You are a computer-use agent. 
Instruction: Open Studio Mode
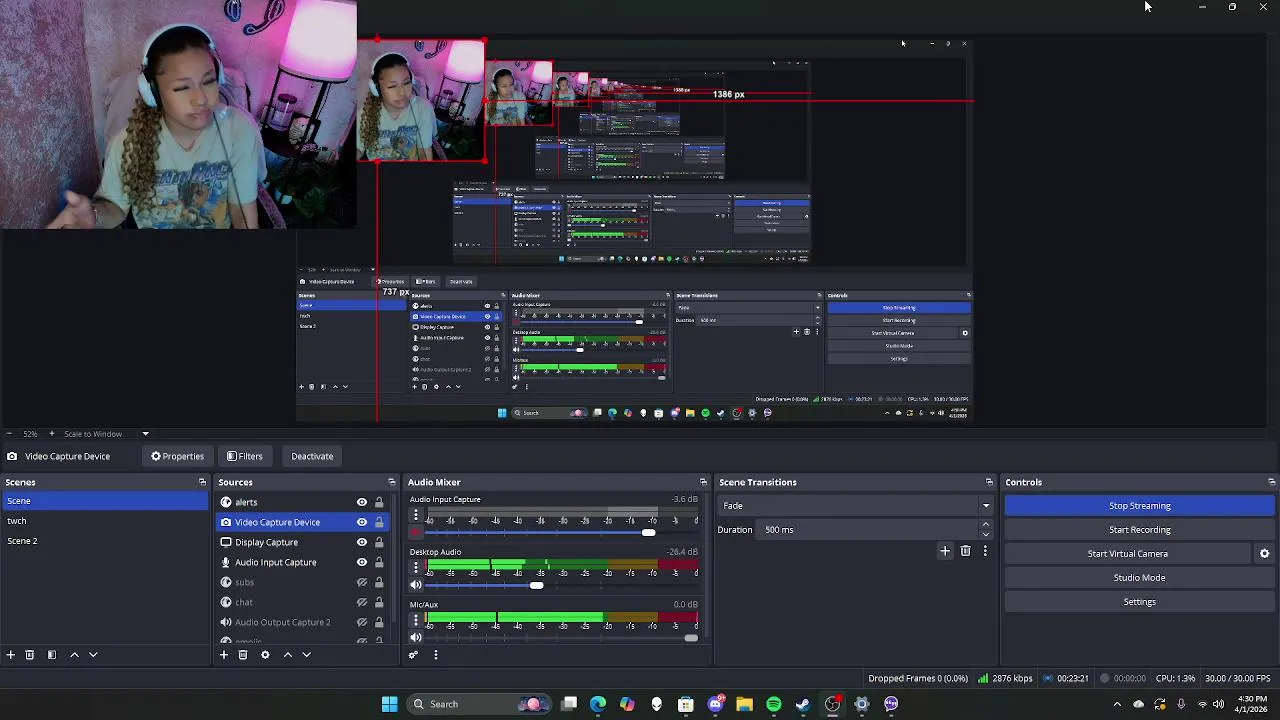click(x=1140, y=578)
